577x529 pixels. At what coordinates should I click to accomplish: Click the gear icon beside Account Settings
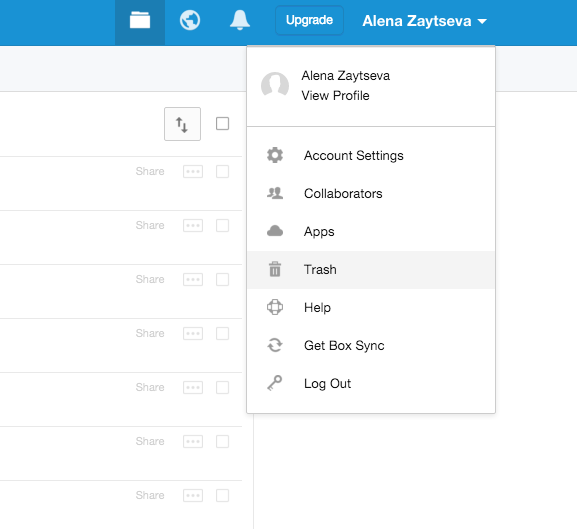275,155
